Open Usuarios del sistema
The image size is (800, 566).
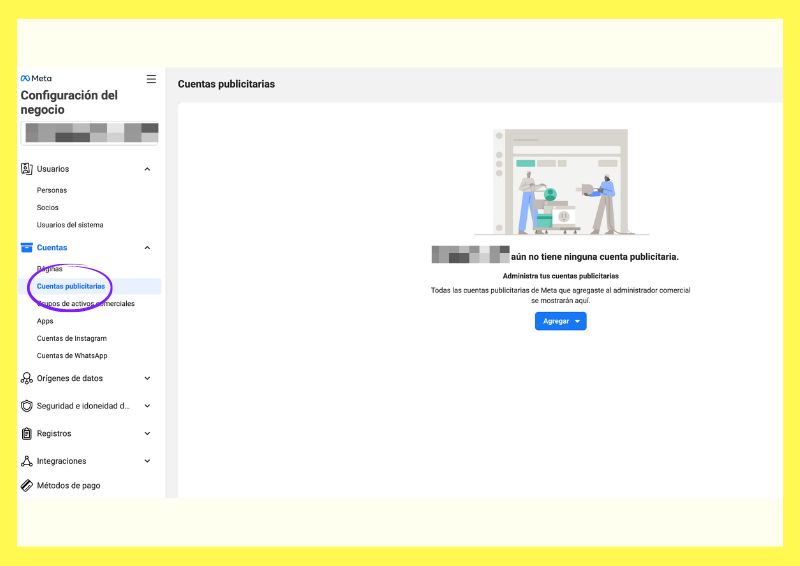pos(70,225)
